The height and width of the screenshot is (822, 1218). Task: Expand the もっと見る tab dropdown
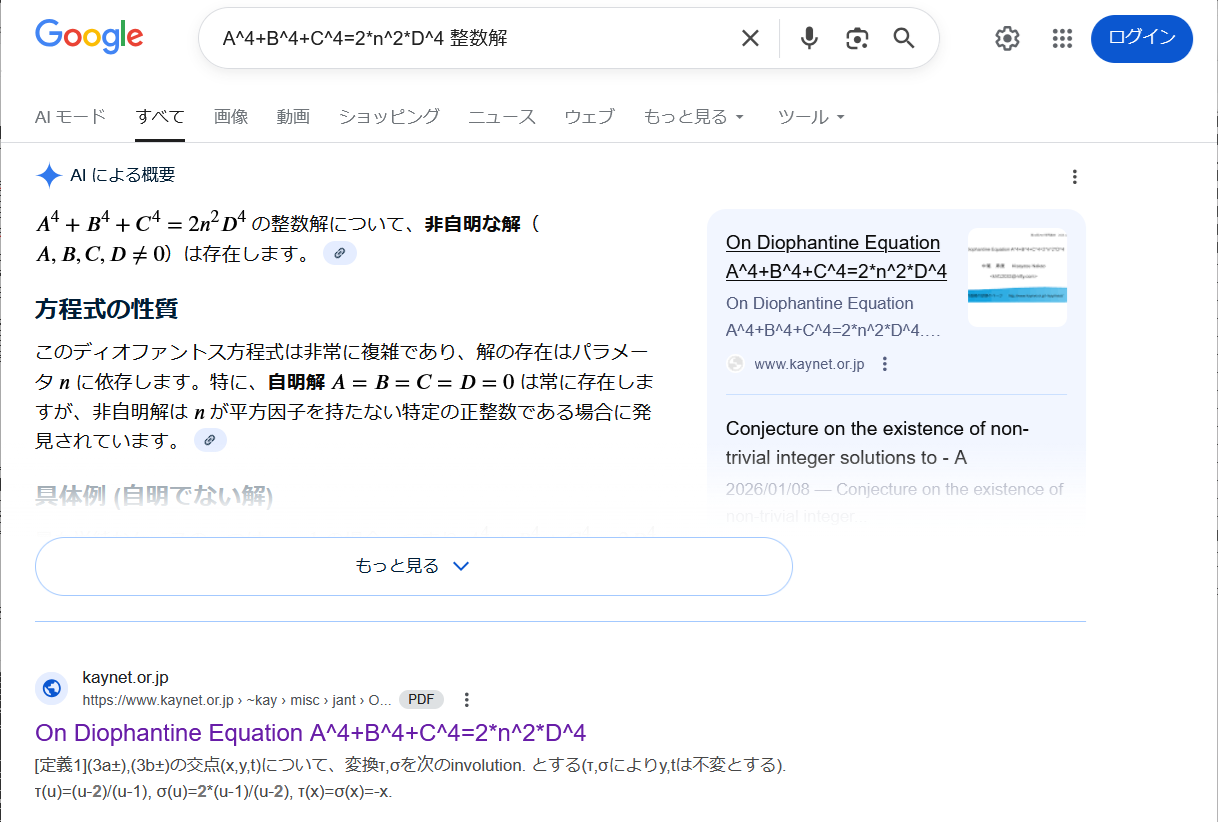click(x=694, y=117)
